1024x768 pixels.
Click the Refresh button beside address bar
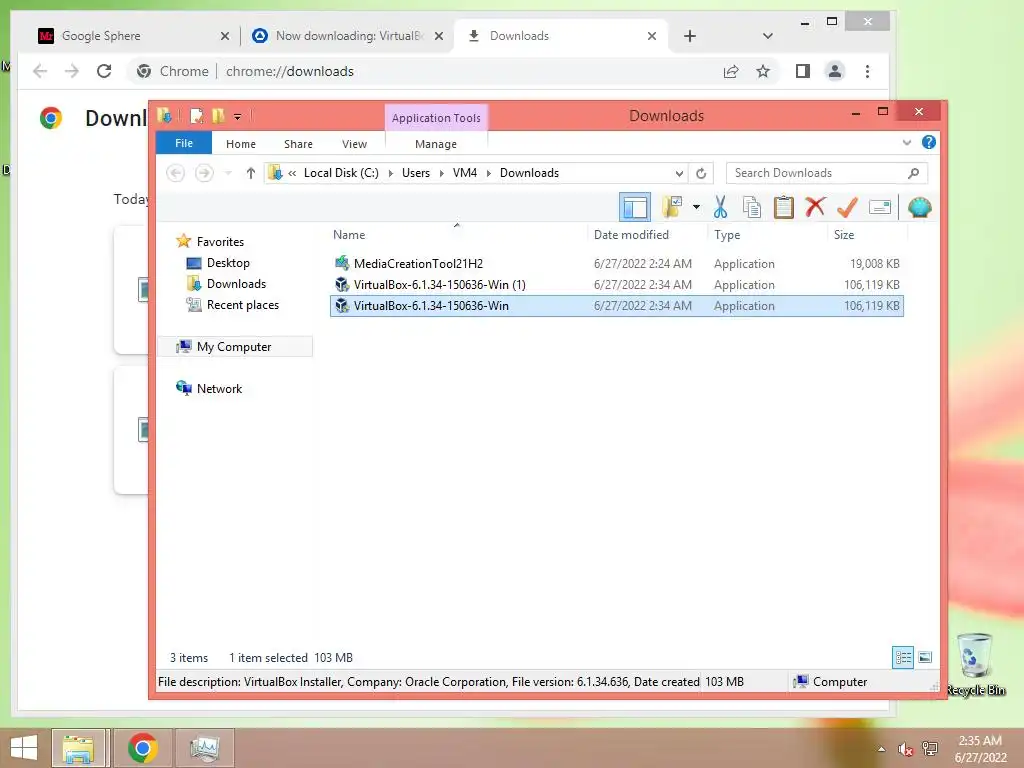pyautogui.click(x=701, y=173)
